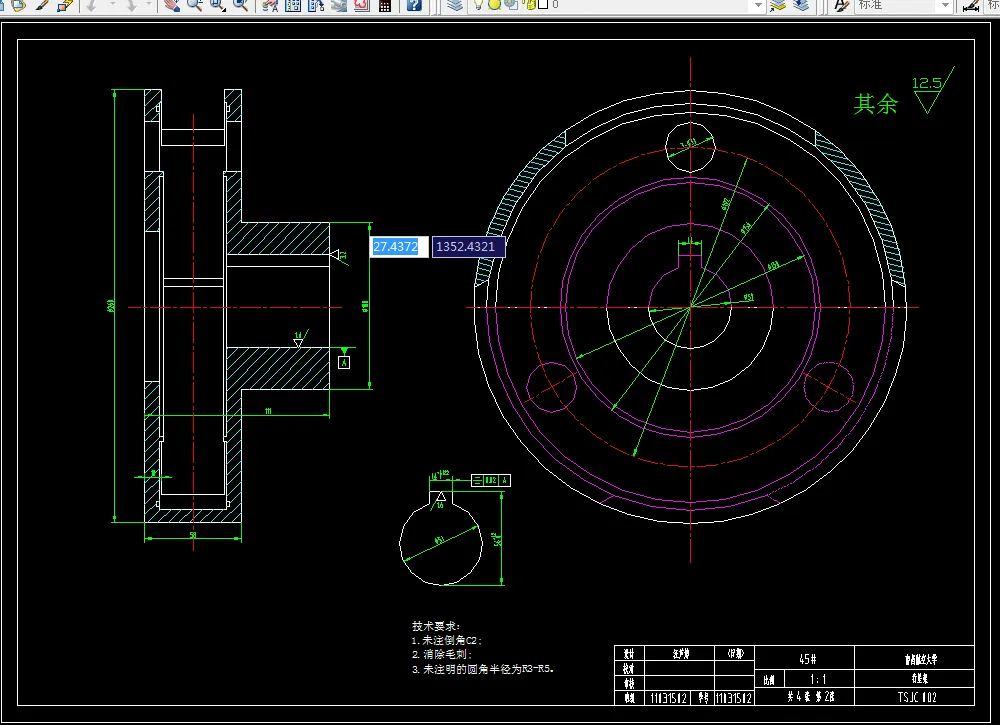The image size is (1000, 725).
Task: Expand the layer 0 dropdown list
Action: pyautogui.click(x=758, y=5)
